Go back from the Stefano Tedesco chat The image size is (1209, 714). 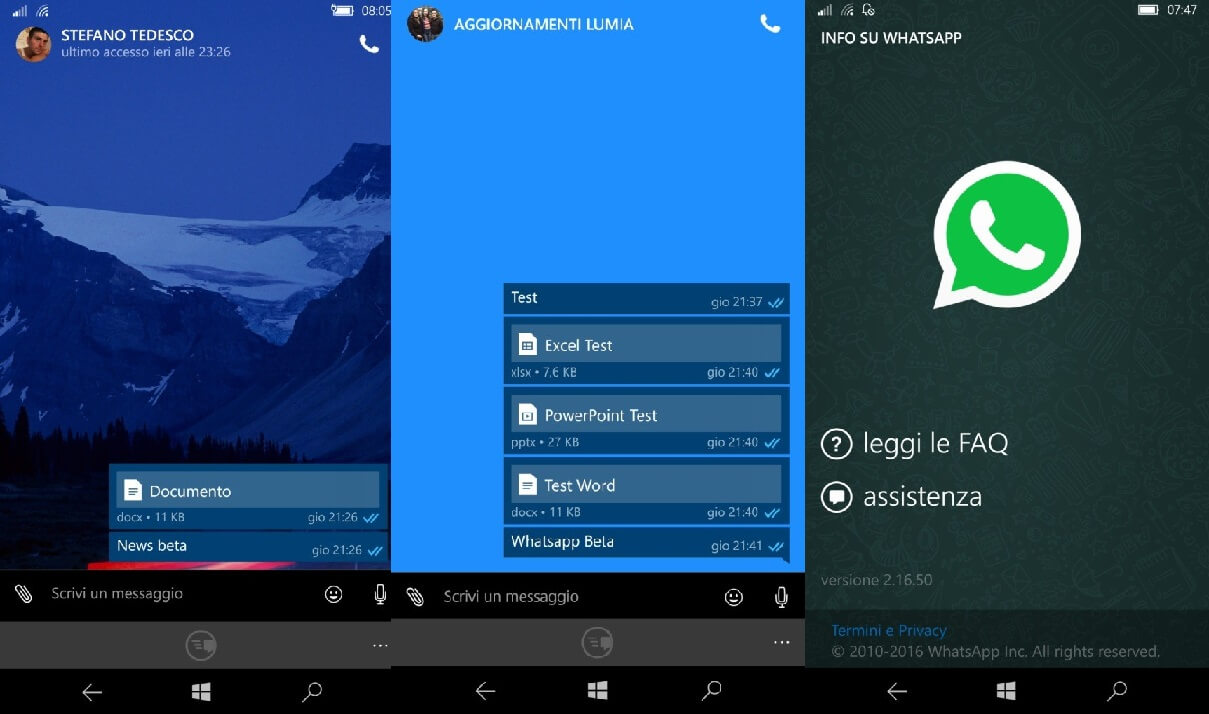click(x=92, y=692)
